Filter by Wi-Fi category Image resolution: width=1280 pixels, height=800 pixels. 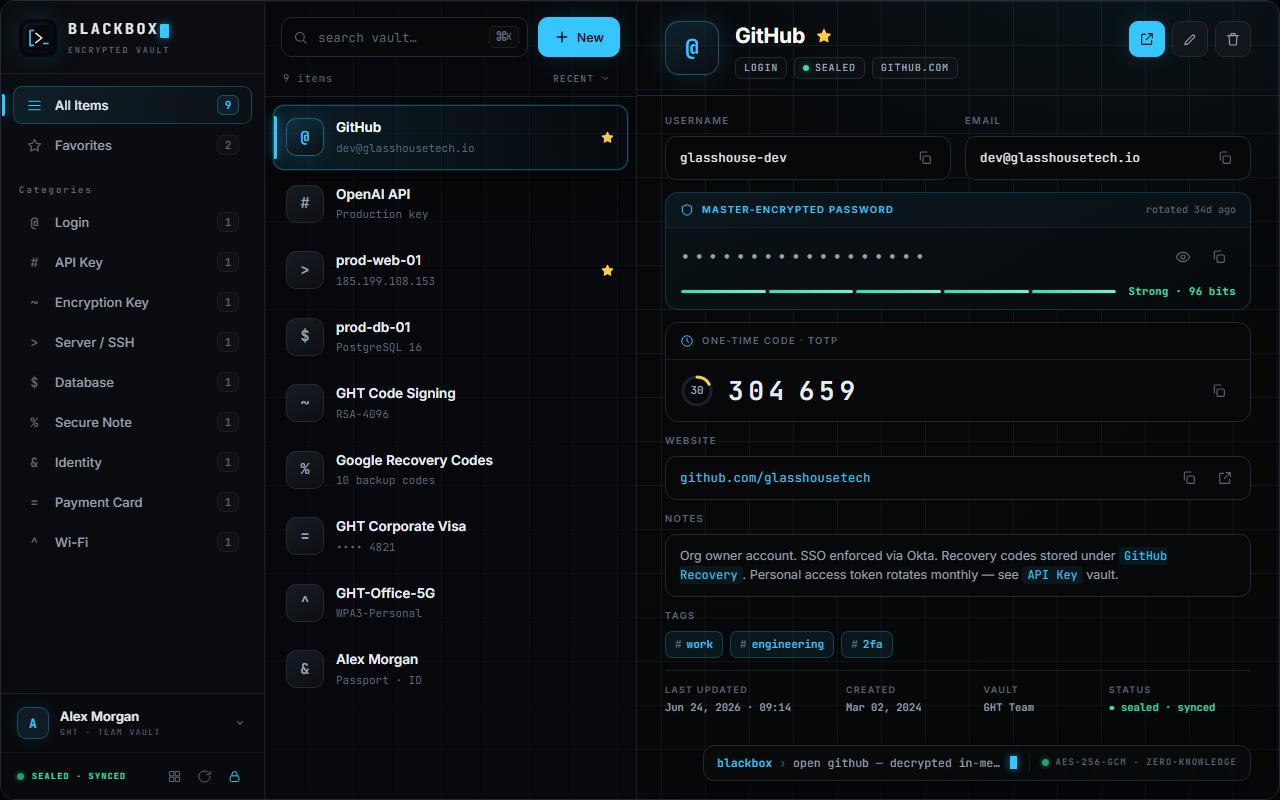(x=132, y=542)
